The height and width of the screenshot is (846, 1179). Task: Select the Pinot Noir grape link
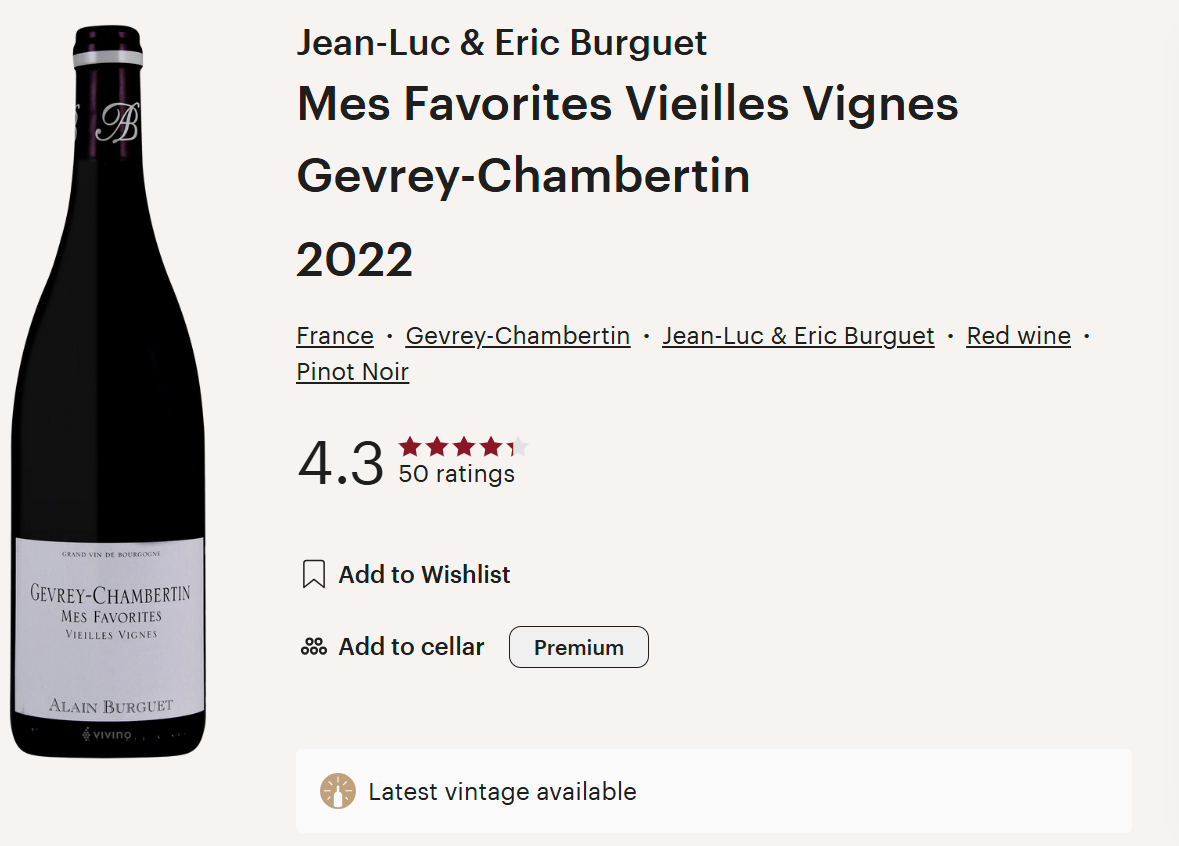[x=353, y=372]
